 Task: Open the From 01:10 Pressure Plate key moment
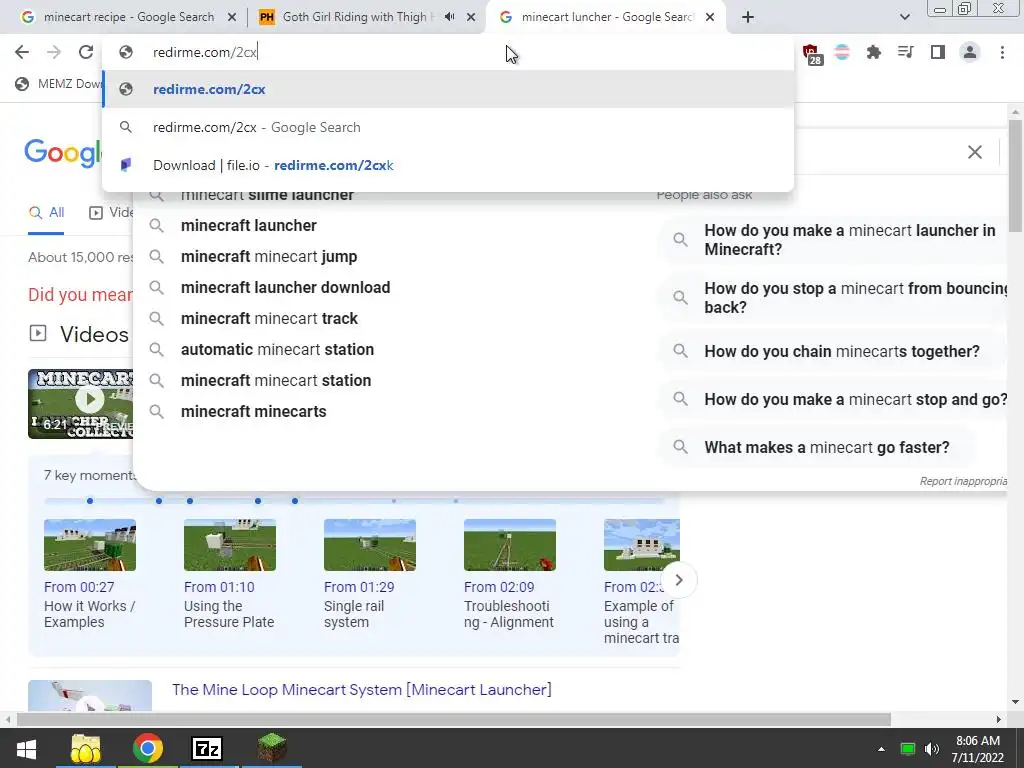230,574
